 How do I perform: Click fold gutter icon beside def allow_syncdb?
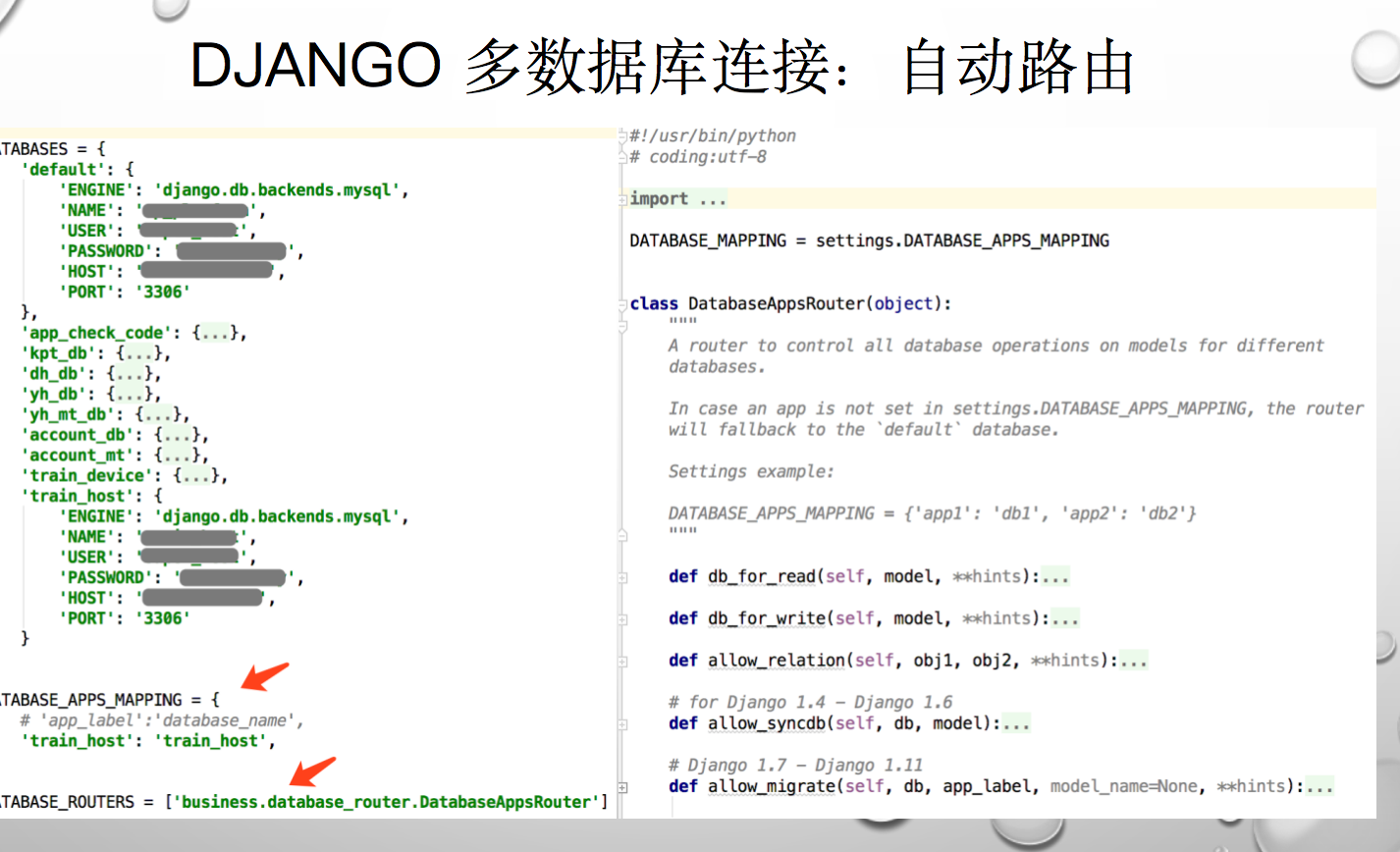click(x=622, y=724)
